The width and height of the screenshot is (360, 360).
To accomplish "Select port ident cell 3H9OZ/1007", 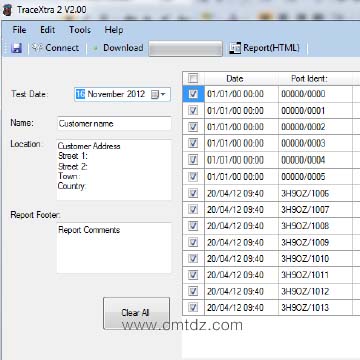I will 315,209.
